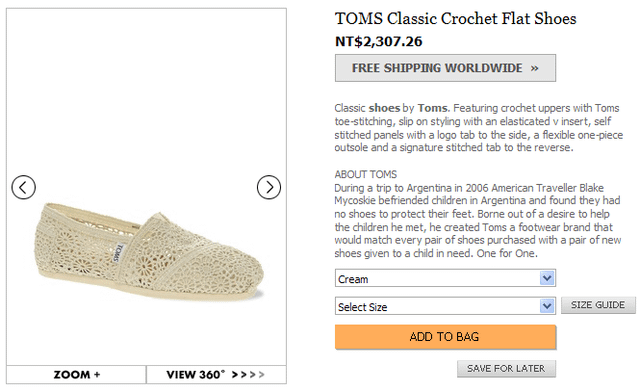Click the plus sign beside ZOOM
The width and height of the screenshot is (640, 391).
point(97,375)
